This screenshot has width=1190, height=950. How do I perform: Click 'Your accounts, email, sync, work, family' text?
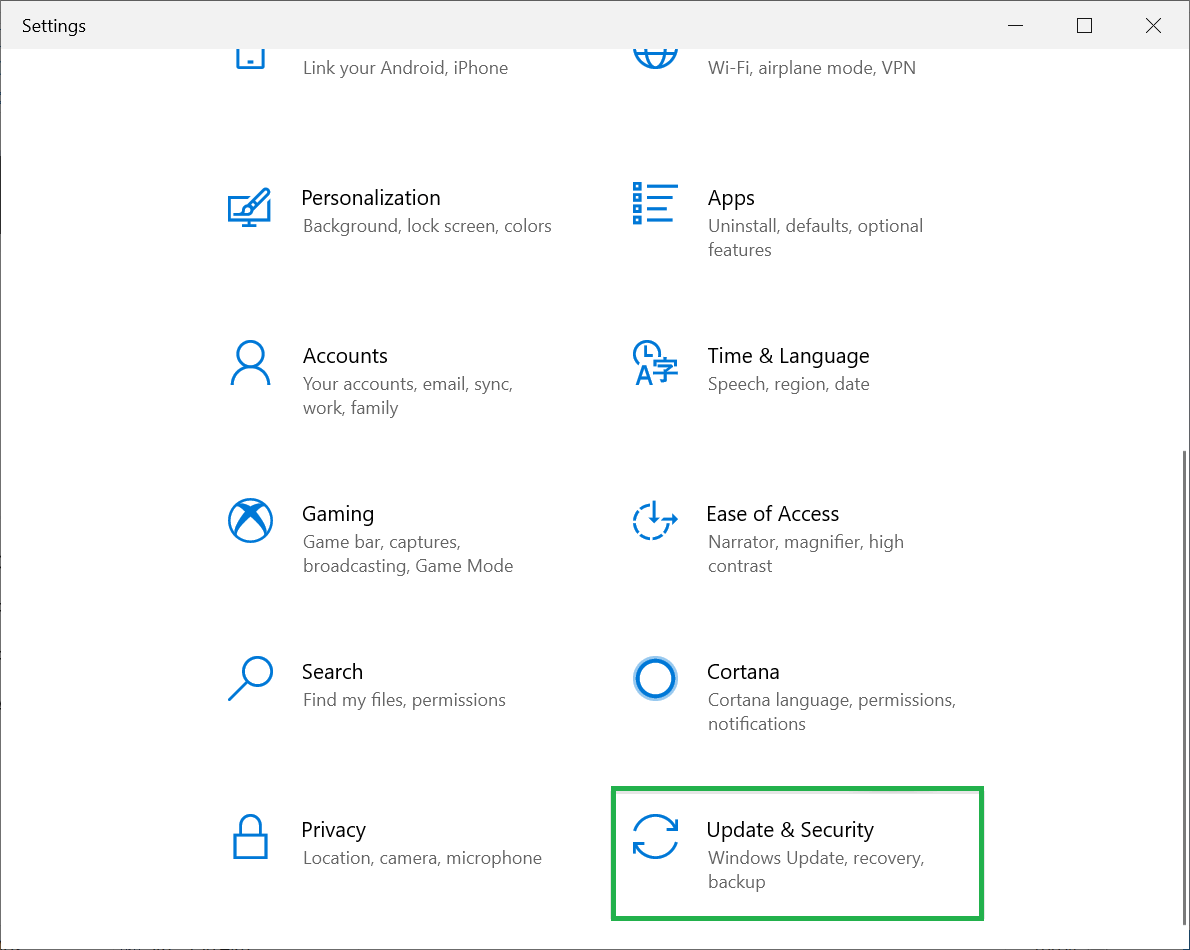(x=408, y=395)
